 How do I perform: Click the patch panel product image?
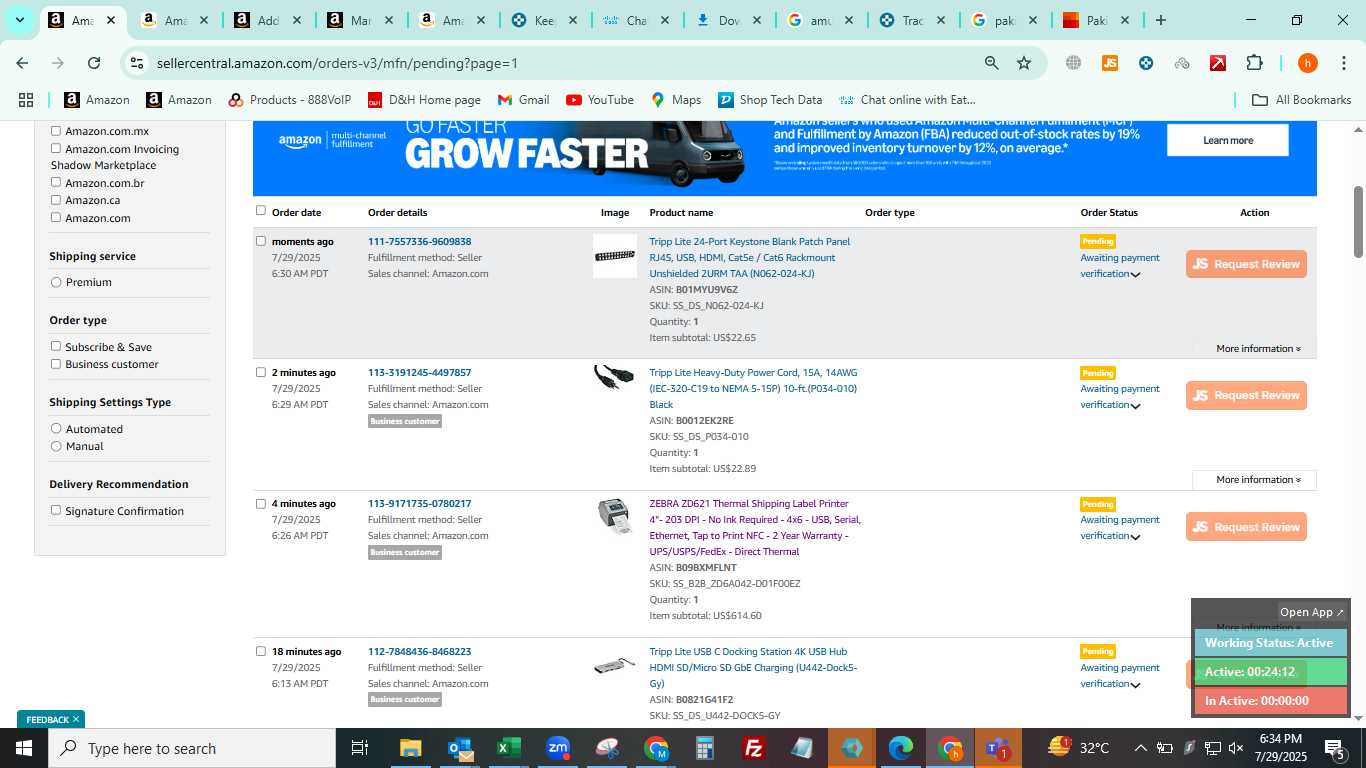tap(614, 256)
